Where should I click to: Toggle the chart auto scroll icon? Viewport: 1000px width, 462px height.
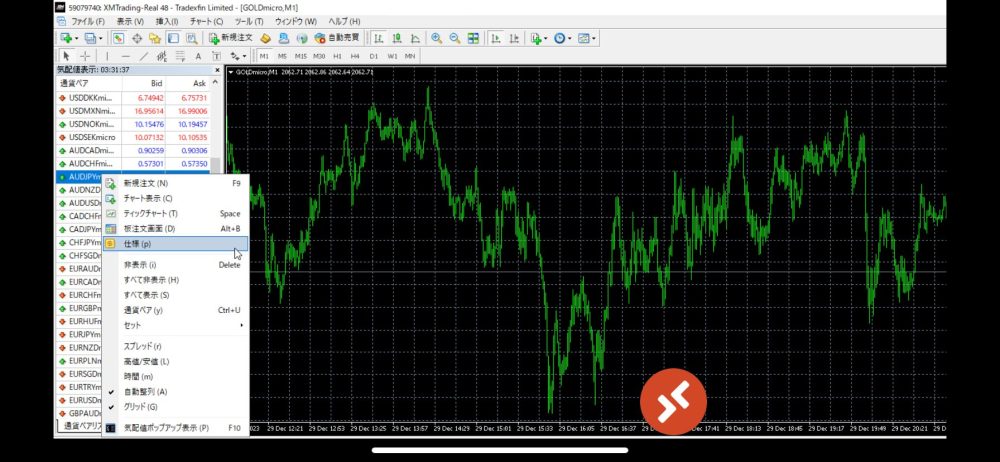pyautogui.click(x=495, y=38)
